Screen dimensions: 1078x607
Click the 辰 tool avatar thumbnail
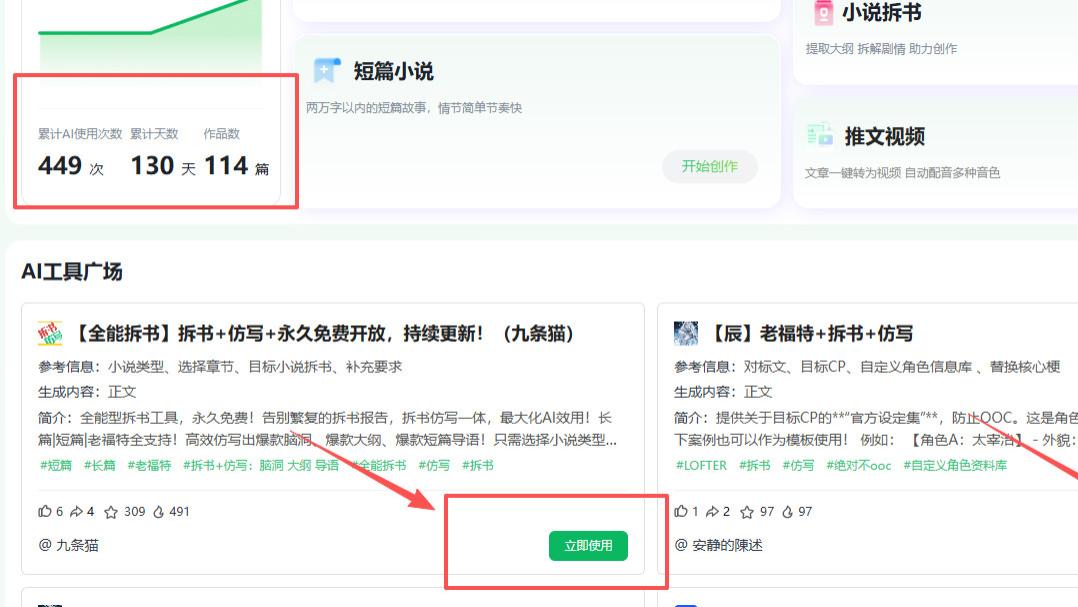click(688, 332)
